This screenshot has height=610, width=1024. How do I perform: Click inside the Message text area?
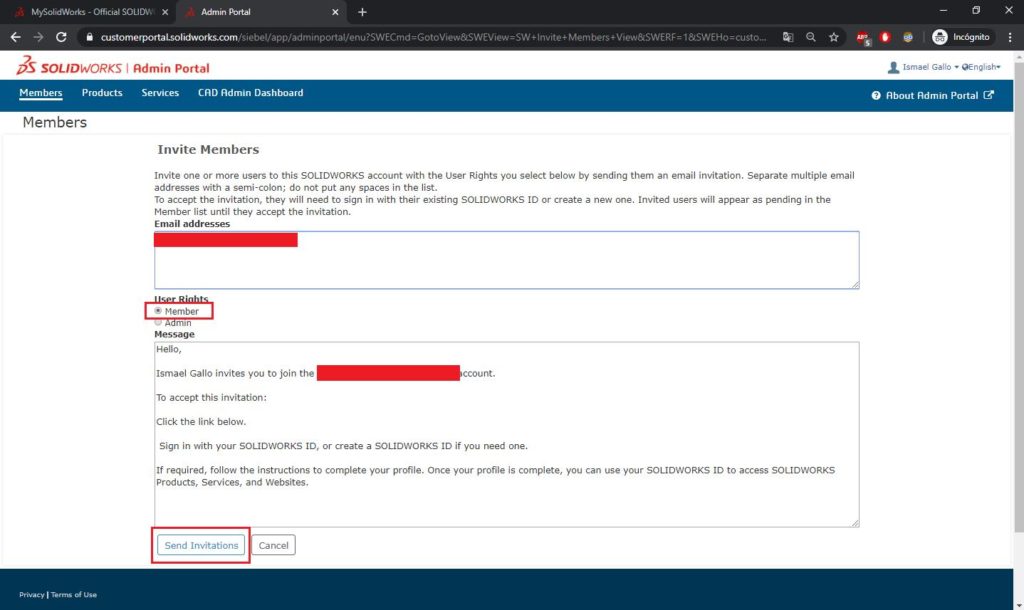(x=507, y=434)
